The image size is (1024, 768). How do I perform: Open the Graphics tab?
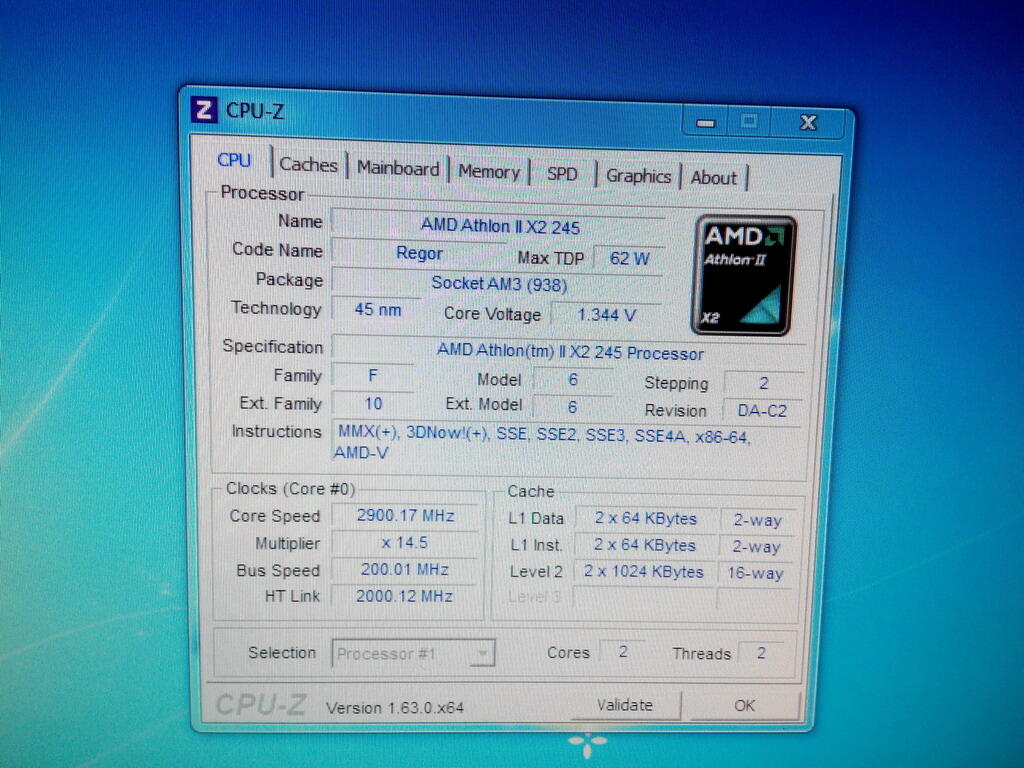(638, 176)
